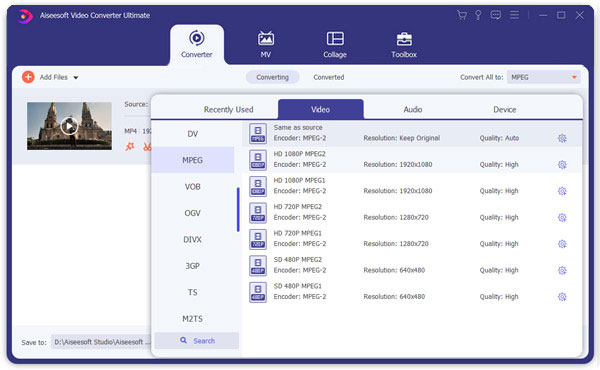Open settings gear for Same as source
The width and height of the screenshot is (600, 370).
(x=562, y=138)
